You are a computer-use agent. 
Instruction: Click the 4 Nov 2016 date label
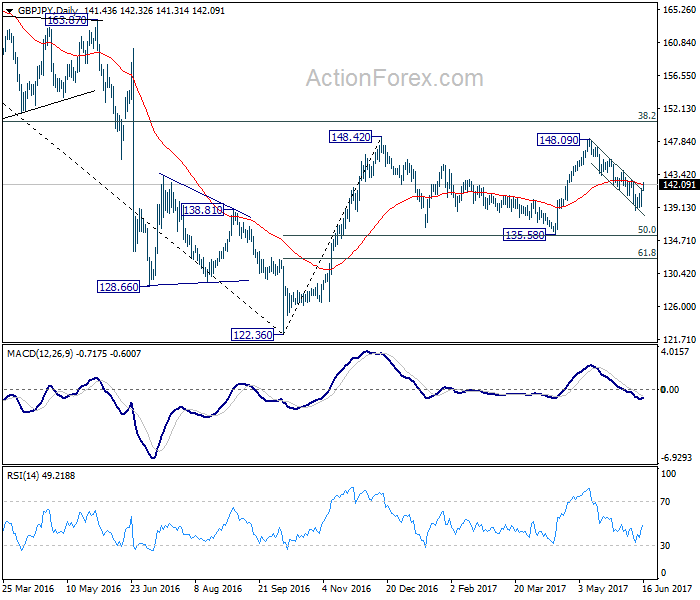[347, 588]
